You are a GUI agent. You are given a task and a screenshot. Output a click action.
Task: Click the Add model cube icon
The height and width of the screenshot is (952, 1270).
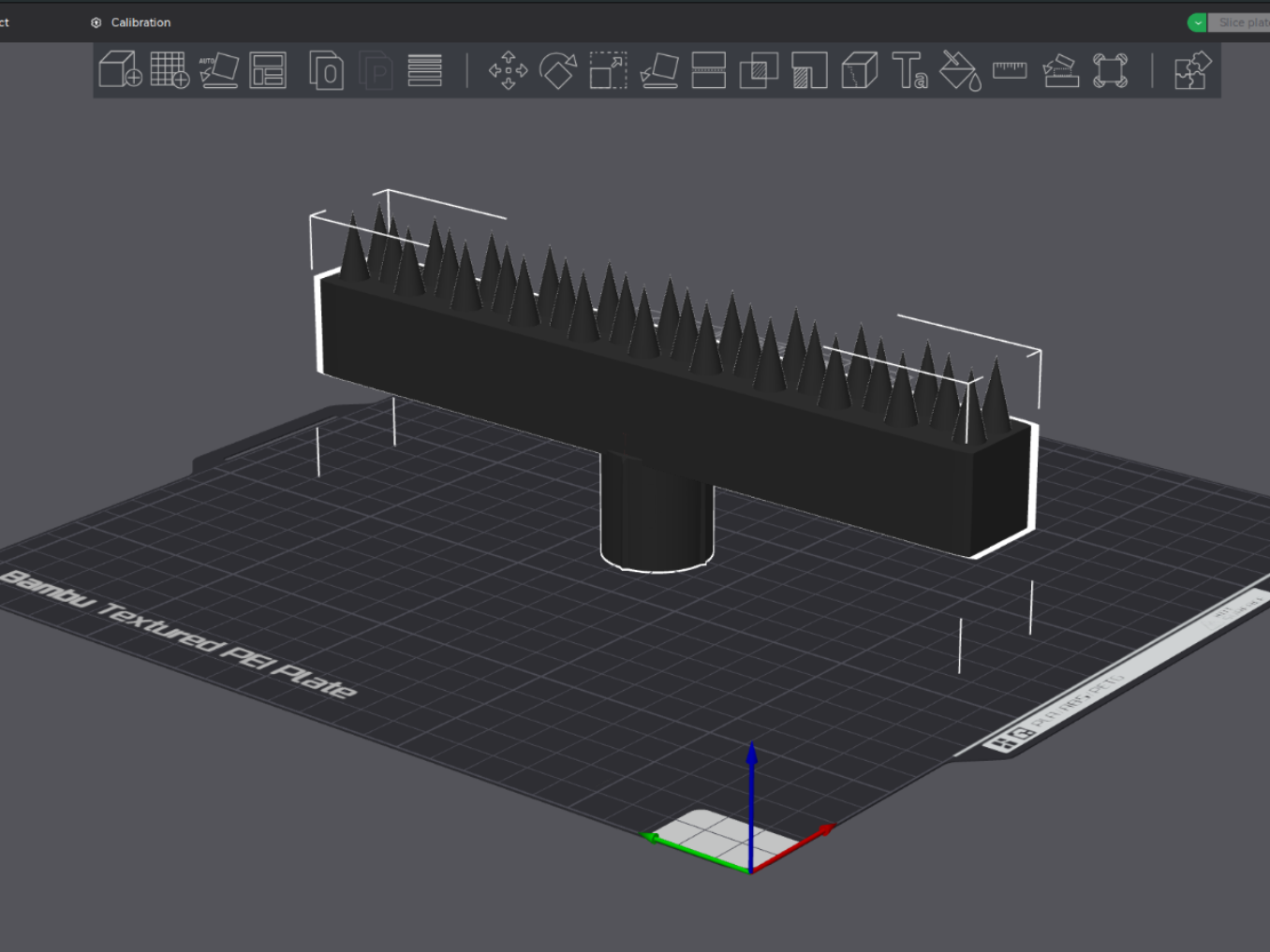pos(120,70)
